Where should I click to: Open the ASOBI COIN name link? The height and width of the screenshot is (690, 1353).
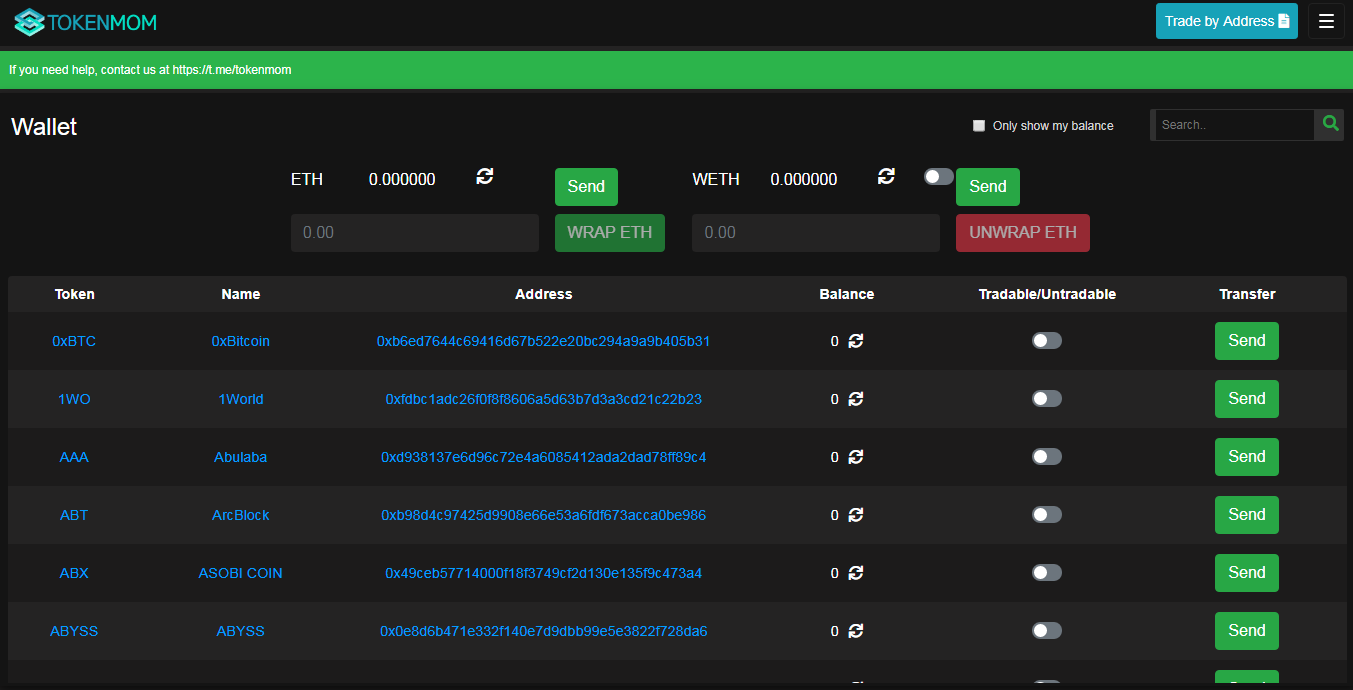pos(241,573)
